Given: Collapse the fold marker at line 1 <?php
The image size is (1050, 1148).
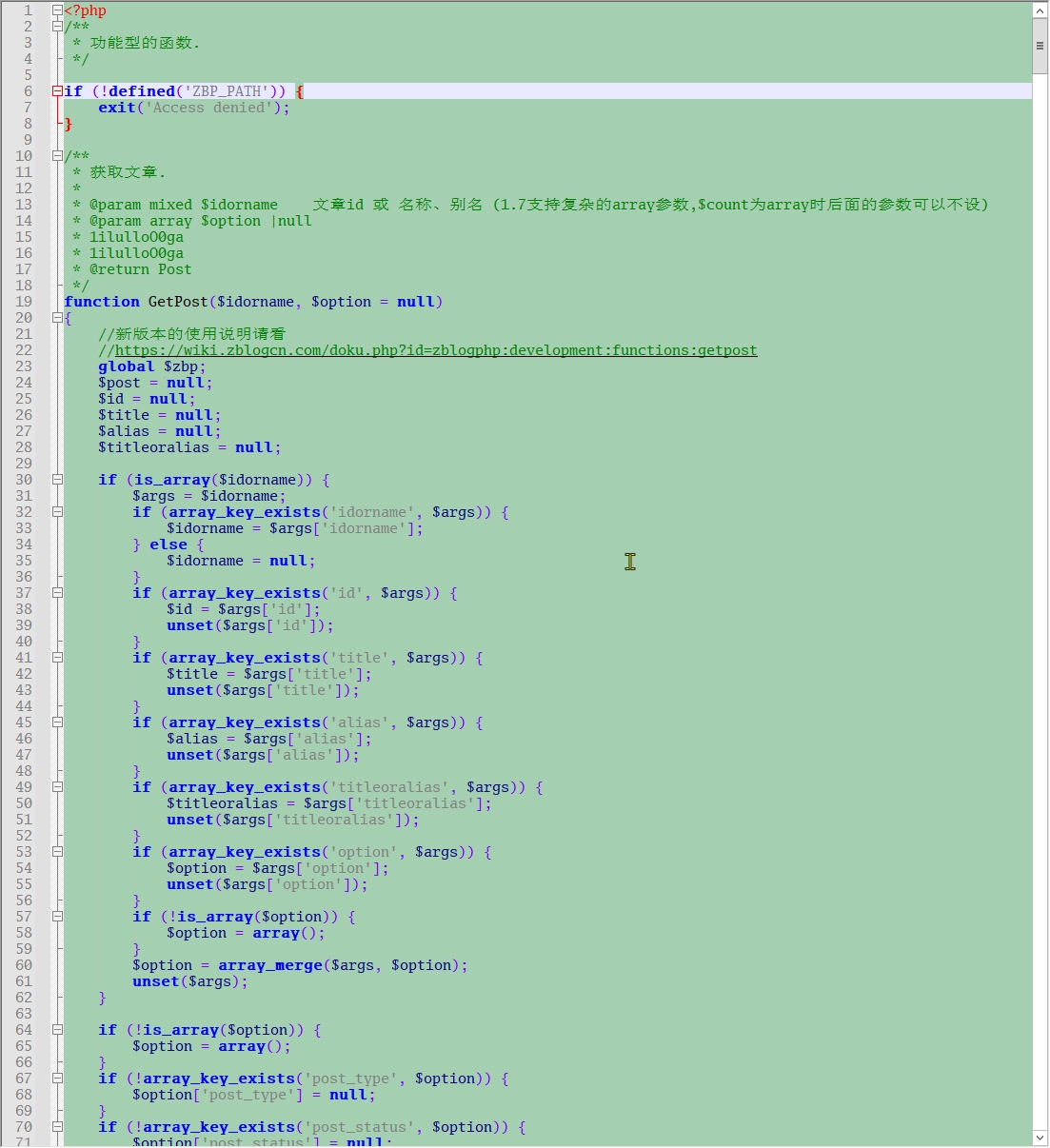Looking at the screenshot, I should (x=57, y=10).
